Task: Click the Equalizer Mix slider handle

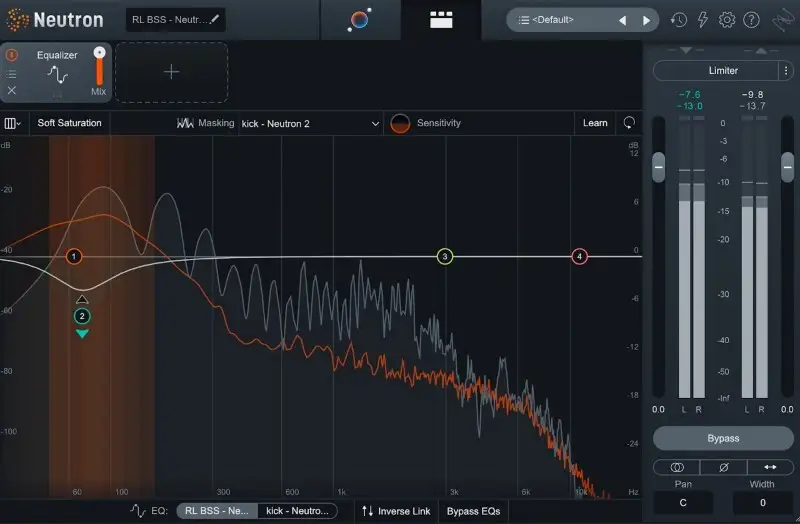Action: click(x=99, y=53)
